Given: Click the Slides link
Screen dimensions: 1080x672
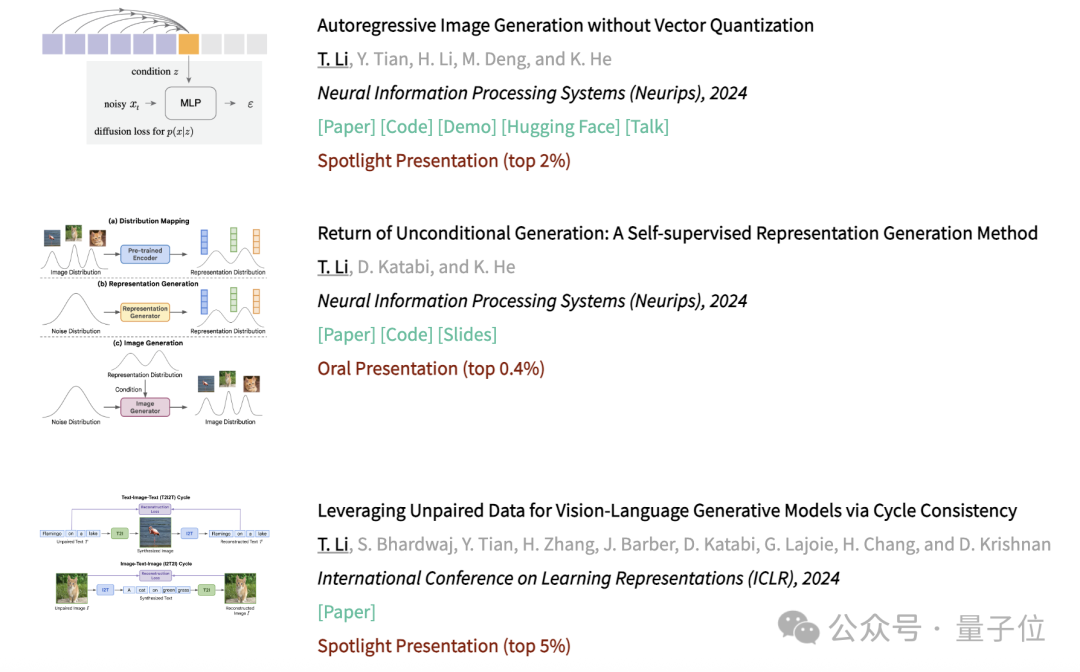Looking at the screenshot, I should pyautogui.click(x=467, y=335).
